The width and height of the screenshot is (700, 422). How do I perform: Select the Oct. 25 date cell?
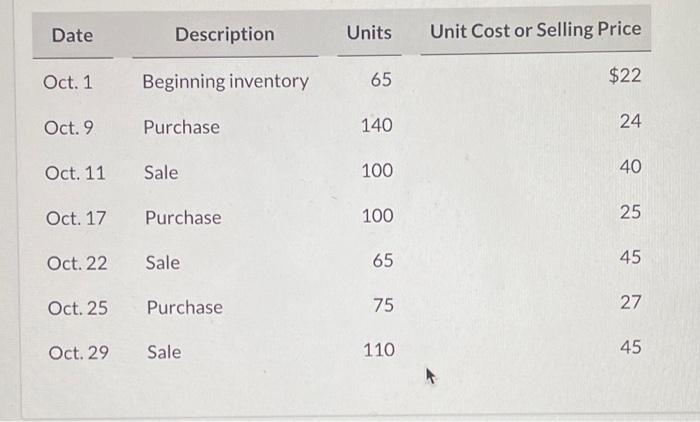point(78,308)
